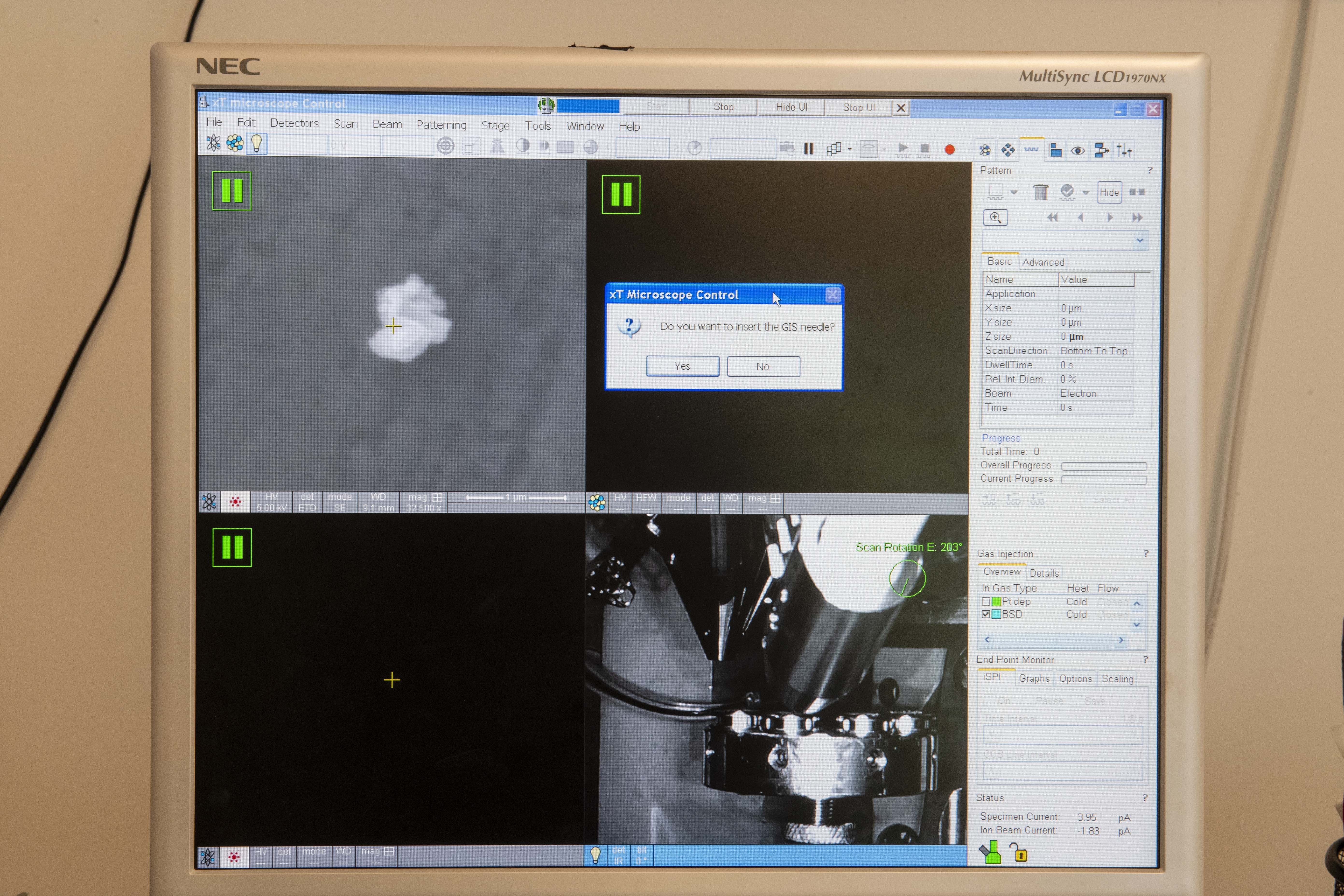Switch to the Graphs tab
The width and height of the screenshot is (1344, 896).
pyautogui.click(x=1034, y=678)
